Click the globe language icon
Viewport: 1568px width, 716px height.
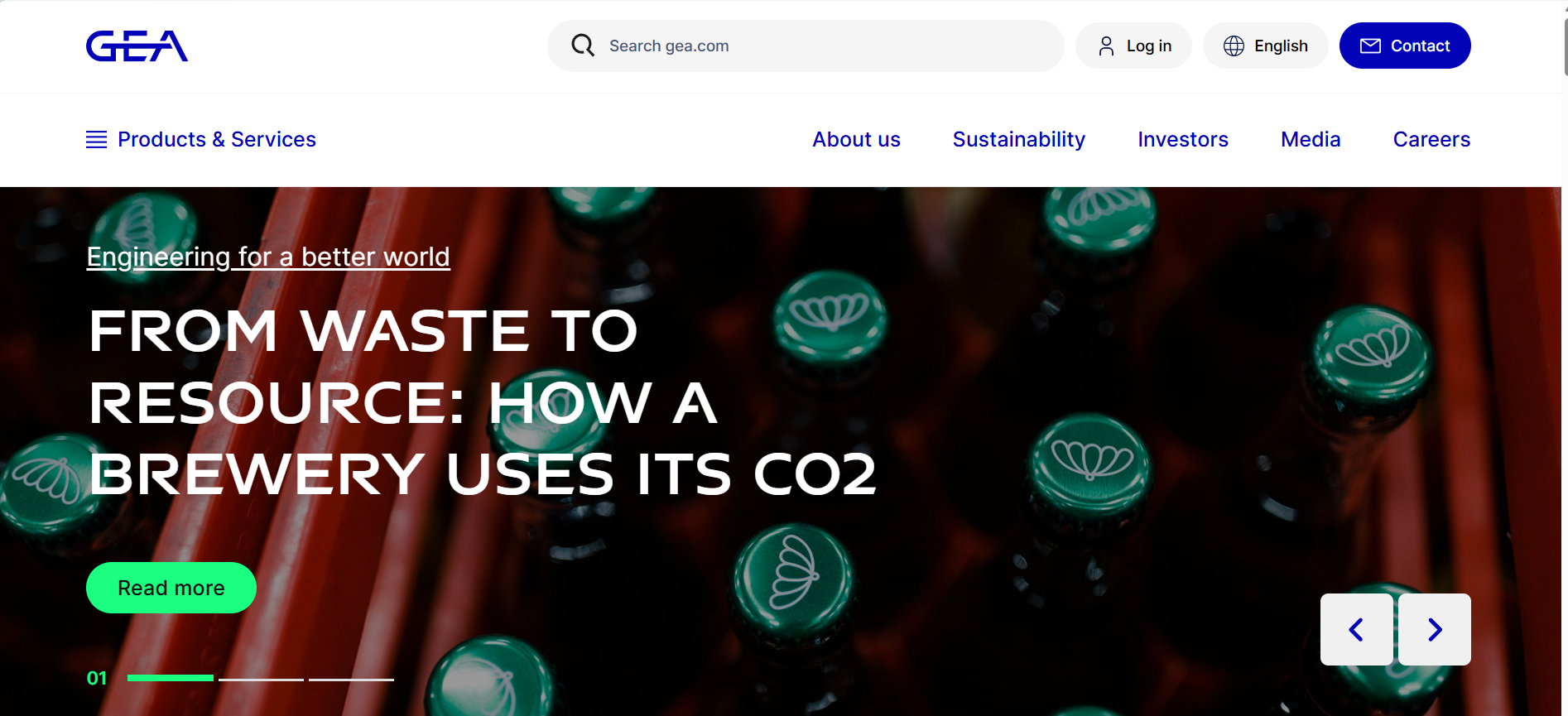pyautogui.click(x=1234, y=46)
